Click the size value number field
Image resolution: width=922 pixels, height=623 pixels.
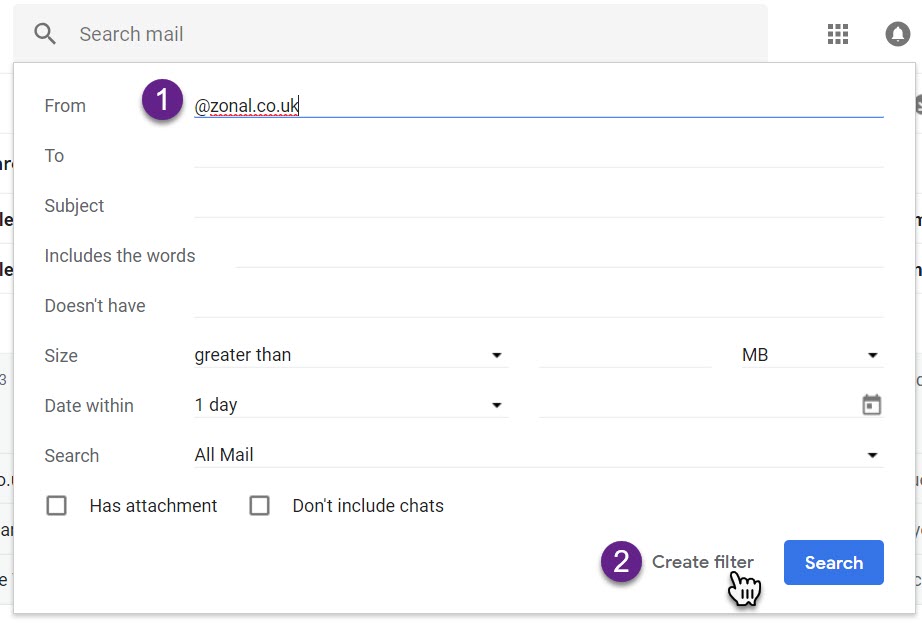tap(625, 355)
